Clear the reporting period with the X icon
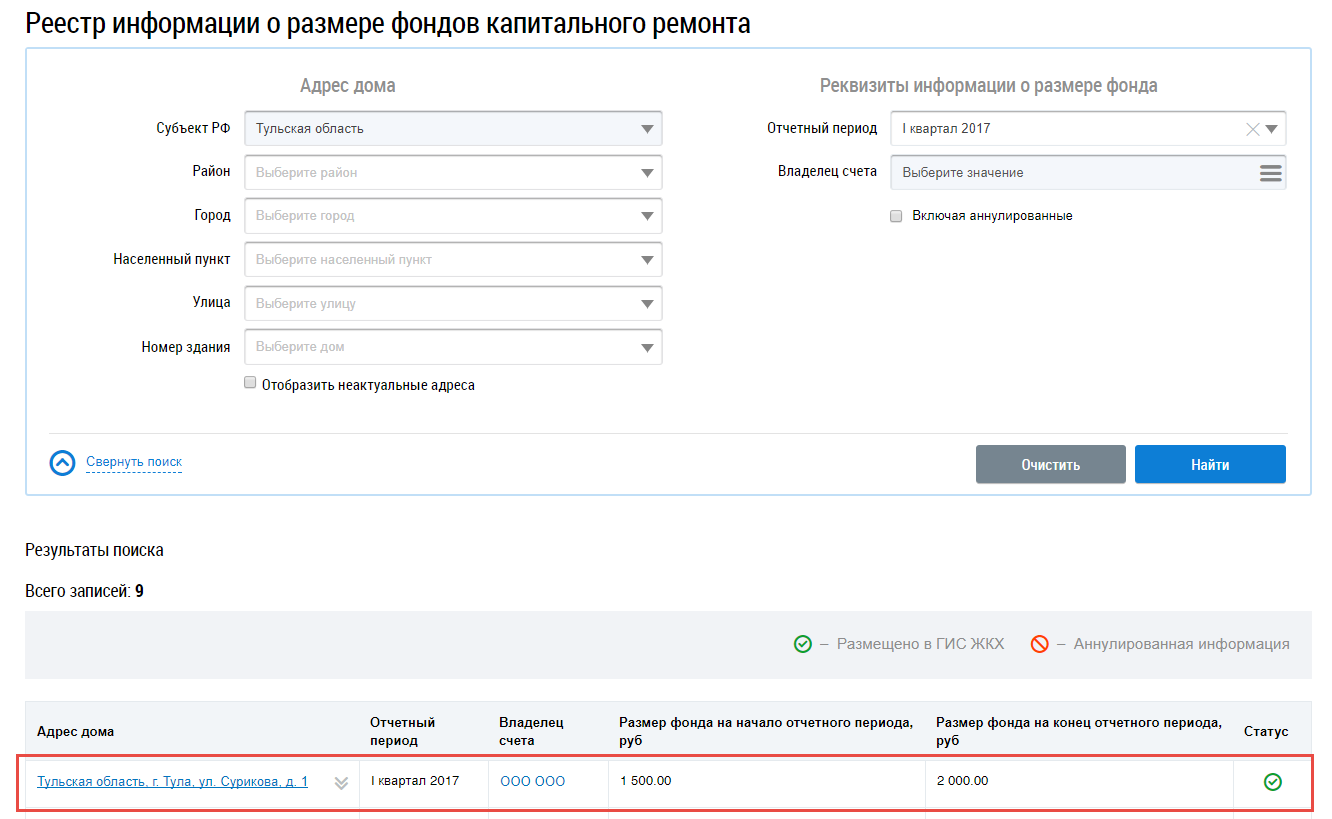1332x819 pixels. pos(1252,129)
